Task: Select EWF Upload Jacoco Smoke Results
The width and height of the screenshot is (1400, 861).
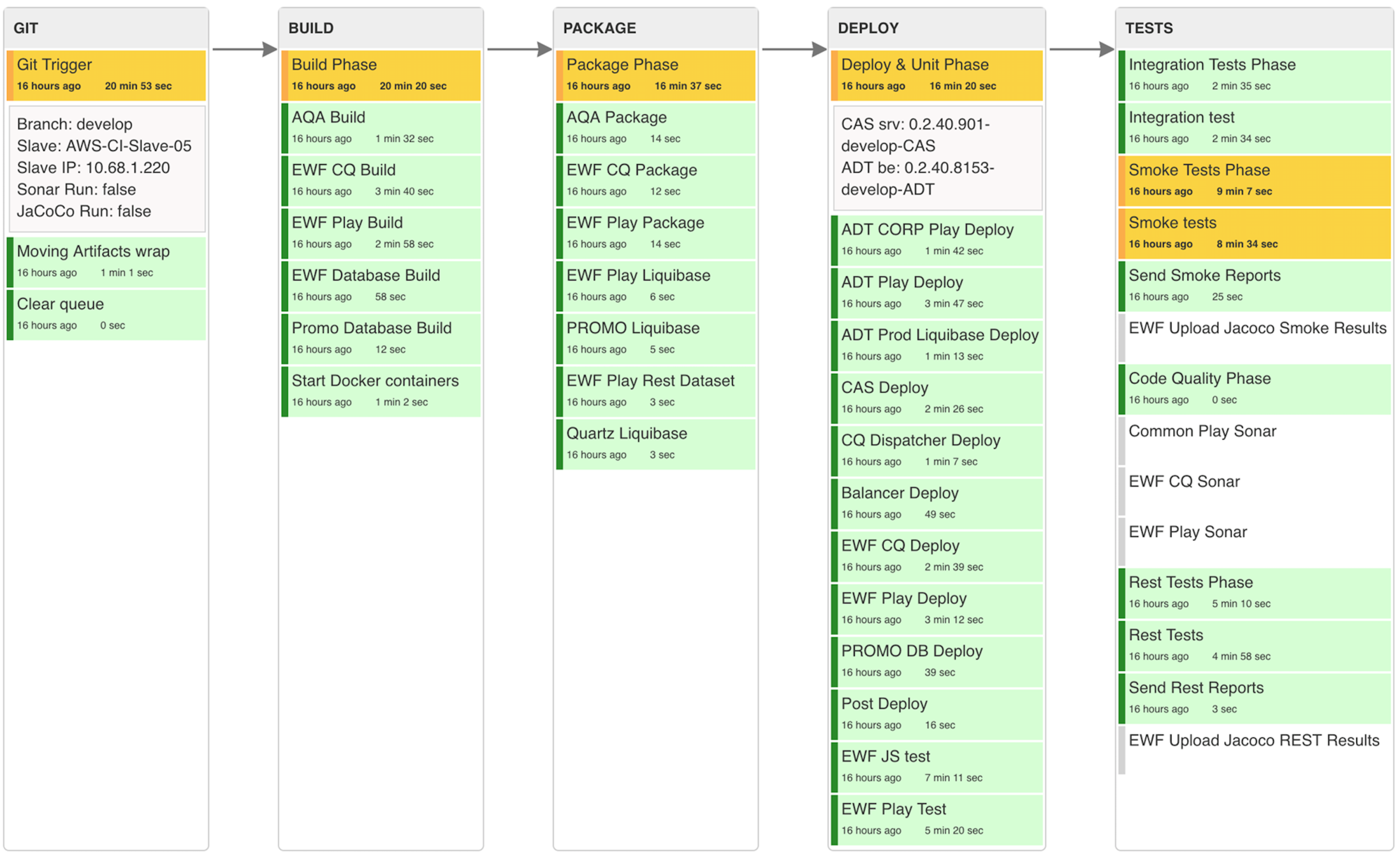Action: 1257,328
